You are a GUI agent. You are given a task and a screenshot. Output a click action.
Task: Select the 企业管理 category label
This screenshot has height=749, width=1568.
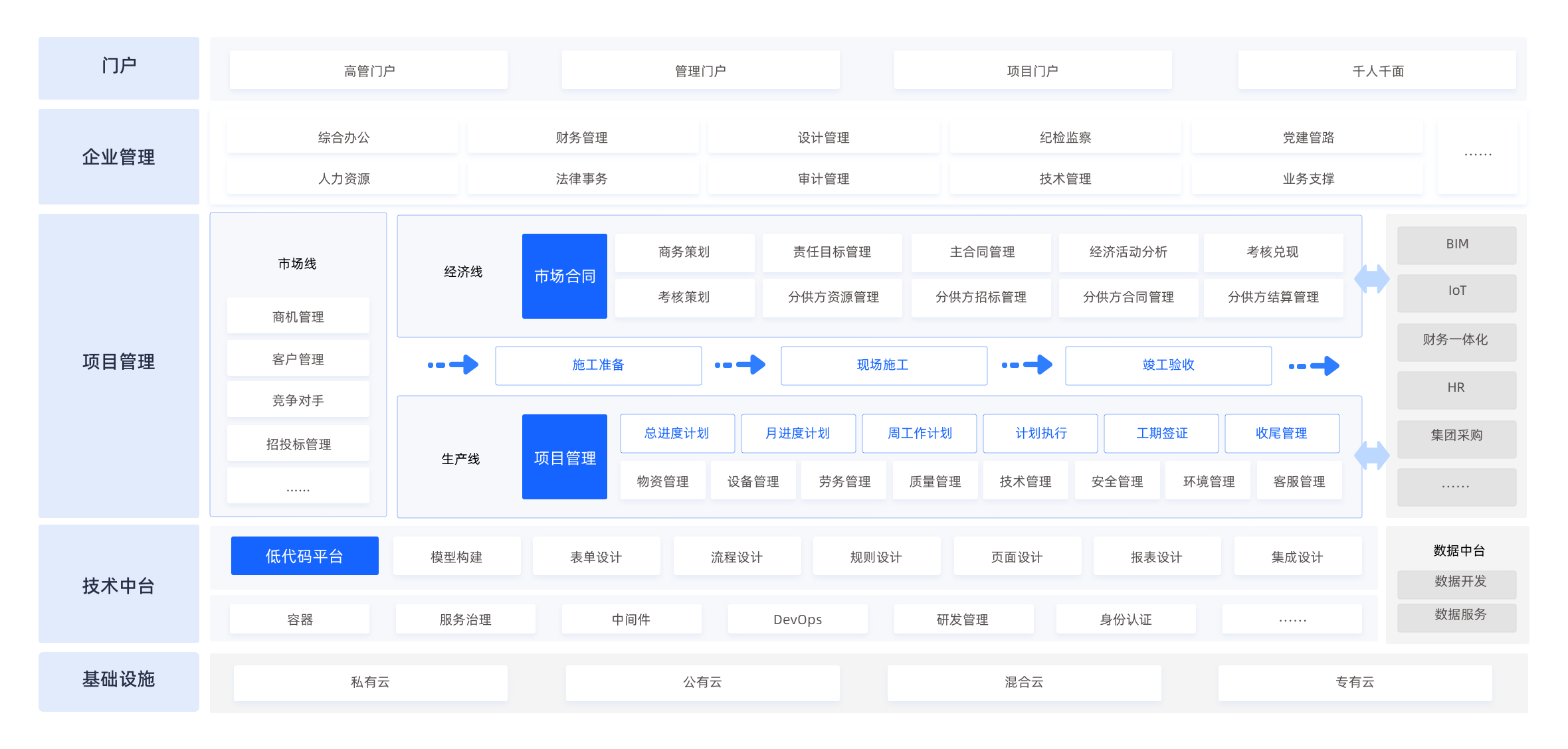pos(119,157)
